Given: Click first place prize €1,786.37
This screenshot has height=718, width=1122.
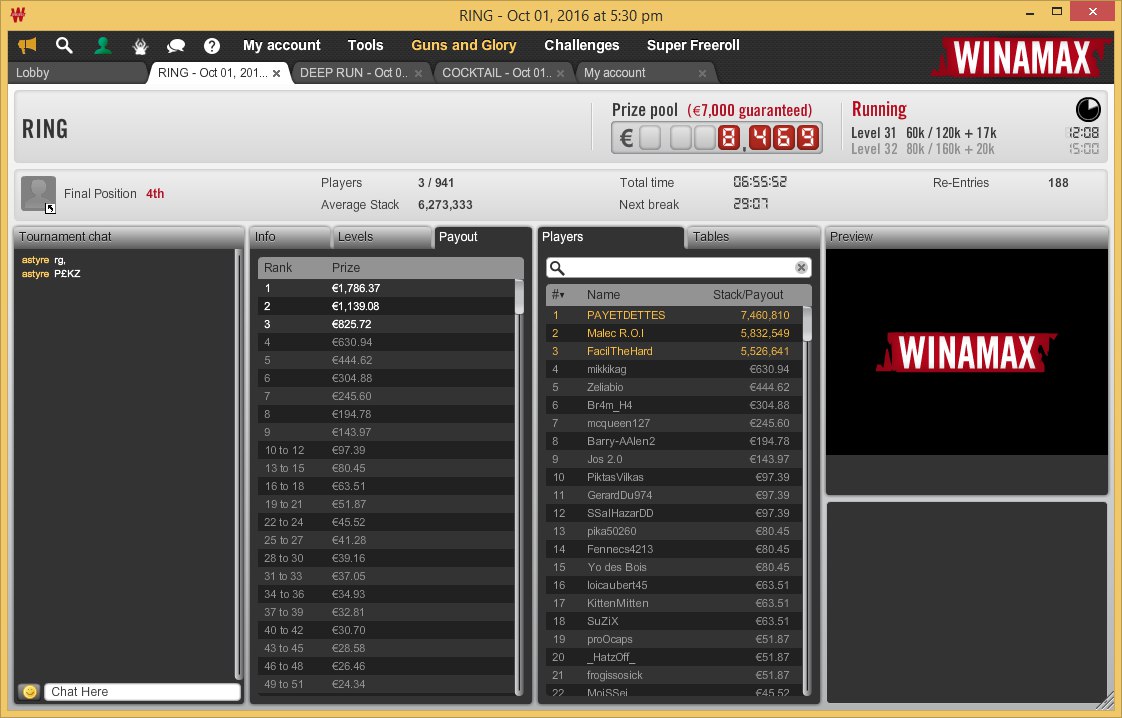Looking at the screenshot, I should pos(356,288).
